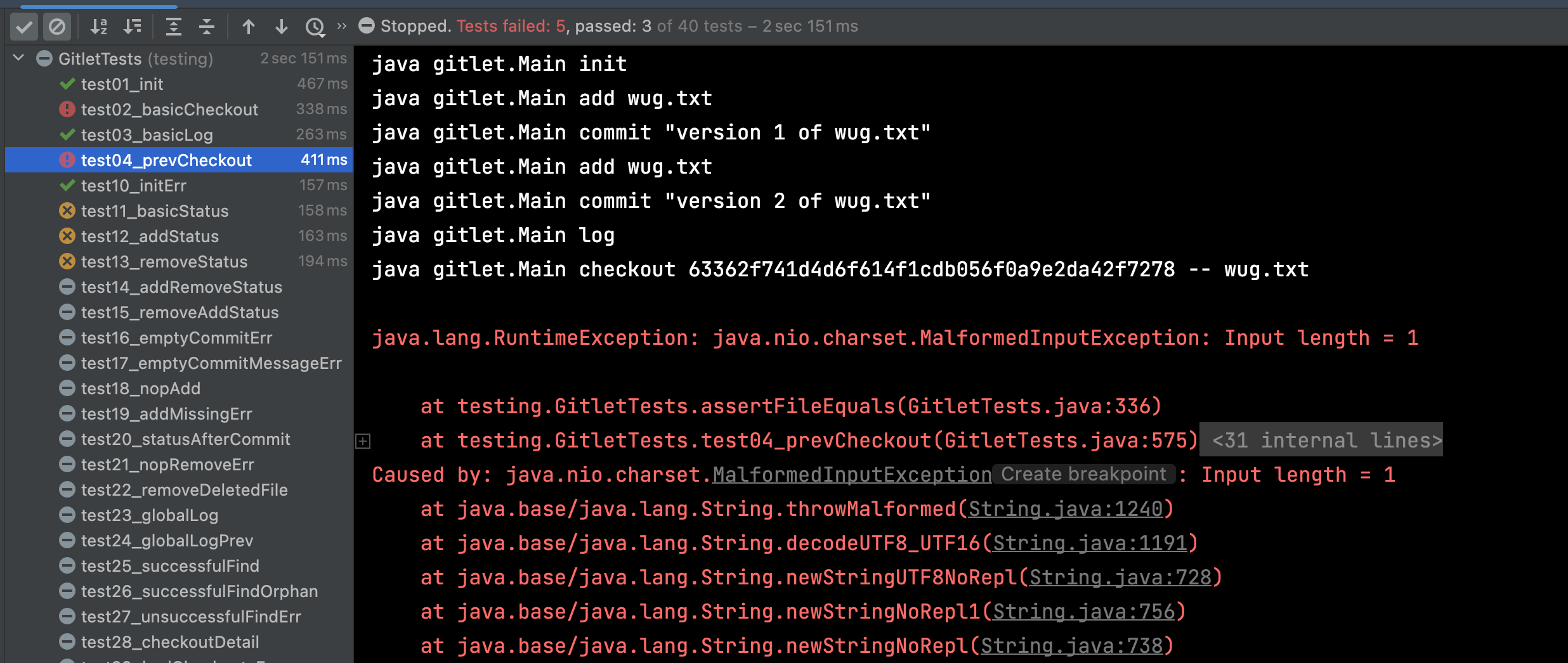Open the test history dropdown
Screen dimensions: 1568x663
tap(315, 27)
